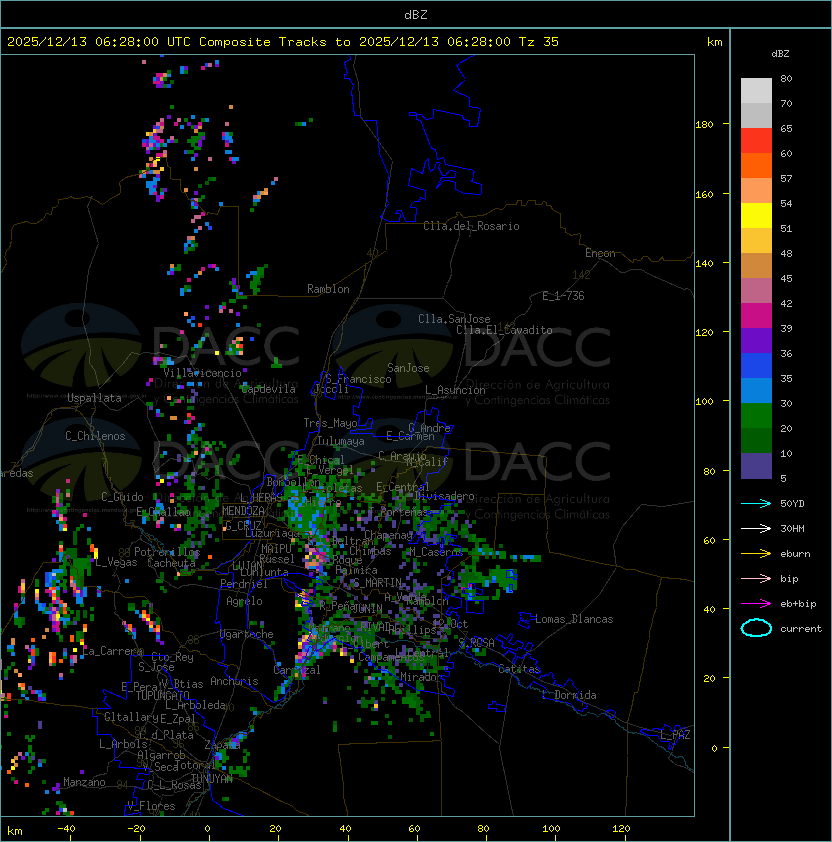This screenshot has height=842, width=832.
Task: Click the 'Capdevila' map label
Action: pos(268,389)
